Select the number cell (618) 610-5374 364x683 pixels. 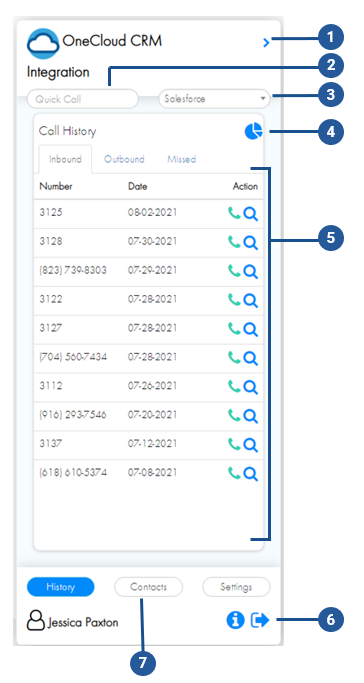click(73, 472)
